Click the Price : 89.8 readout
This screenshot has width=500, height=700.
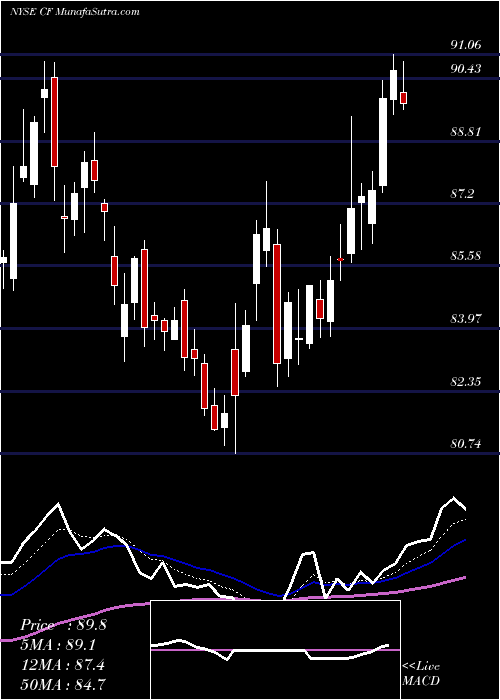pos(63,625)
